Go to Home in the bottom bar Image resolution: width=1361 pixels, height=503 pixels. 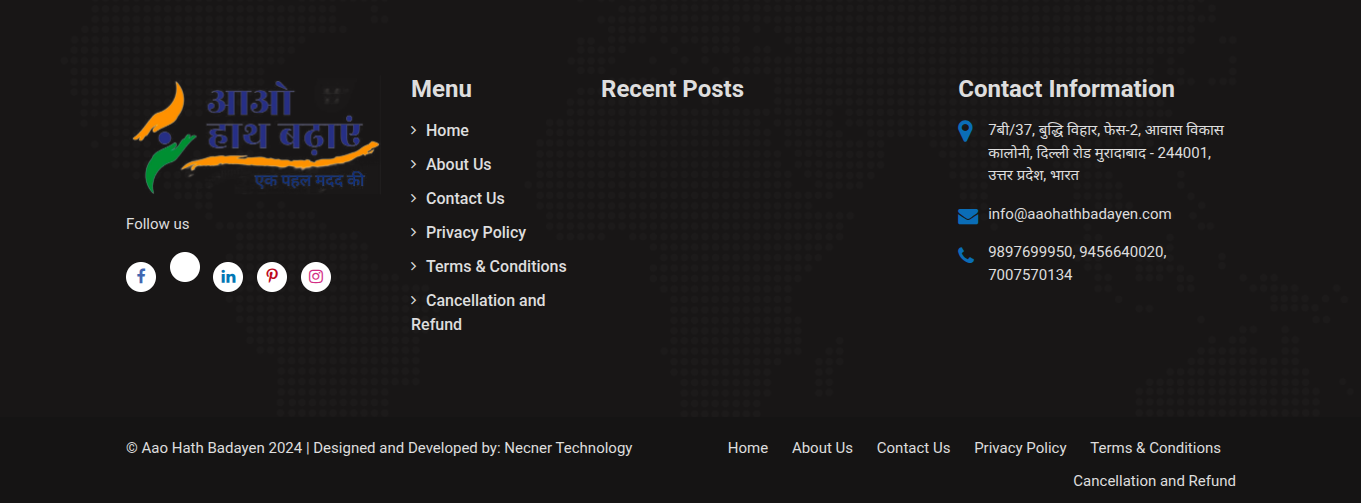pos(748,448)
